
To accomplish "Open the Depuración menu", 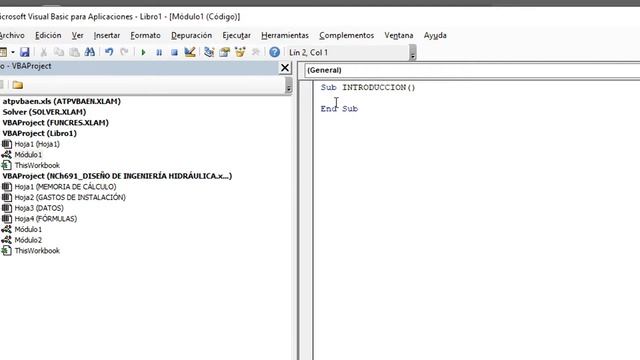I will pyautogui.click(x=191, y=36).
